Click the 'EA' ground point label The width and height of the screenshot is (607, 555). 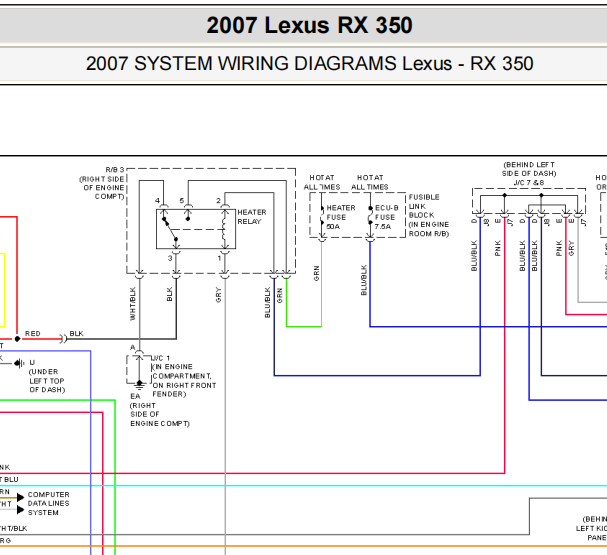point(135,396)
